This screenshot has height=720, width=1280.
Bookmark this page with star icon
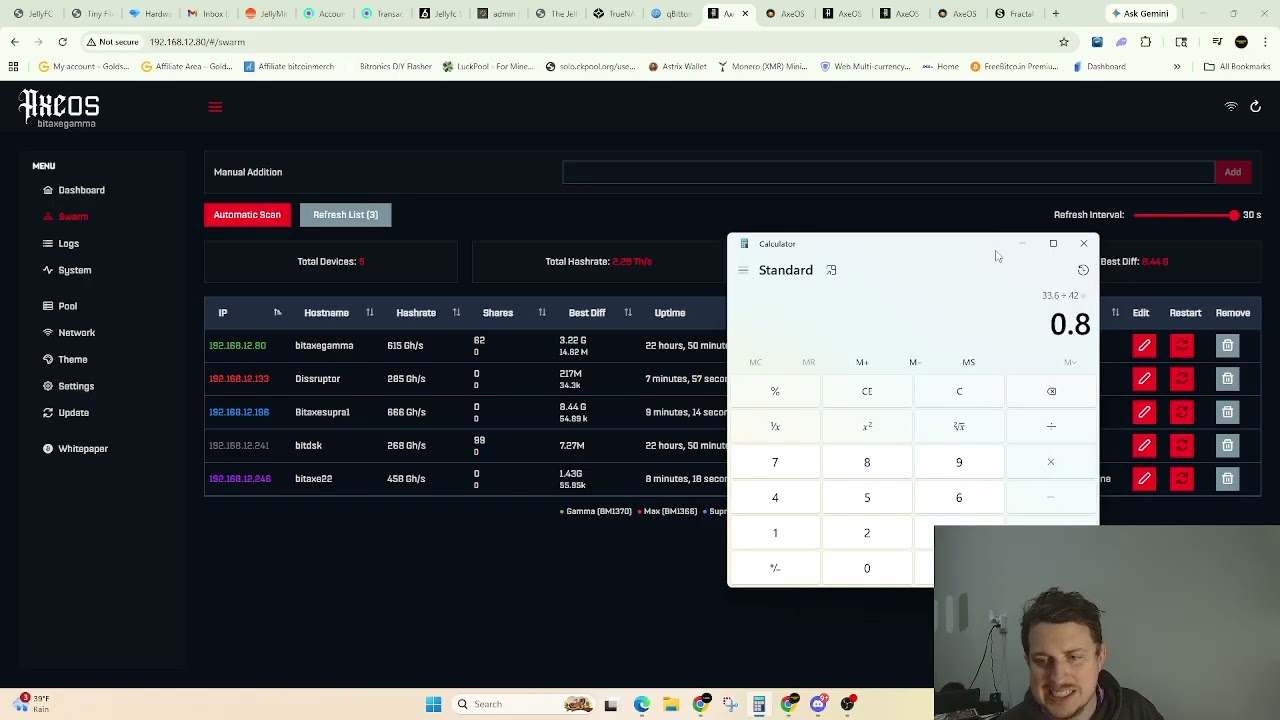click(1064, 42)
